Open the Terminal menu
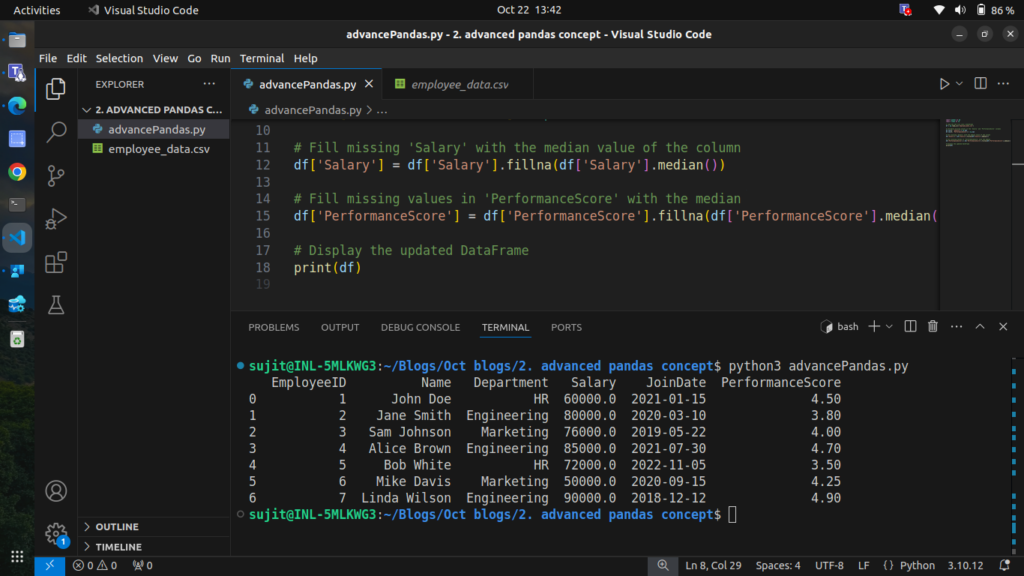Viewport: 1024px width, 576px height. click(x=261, y=58)
